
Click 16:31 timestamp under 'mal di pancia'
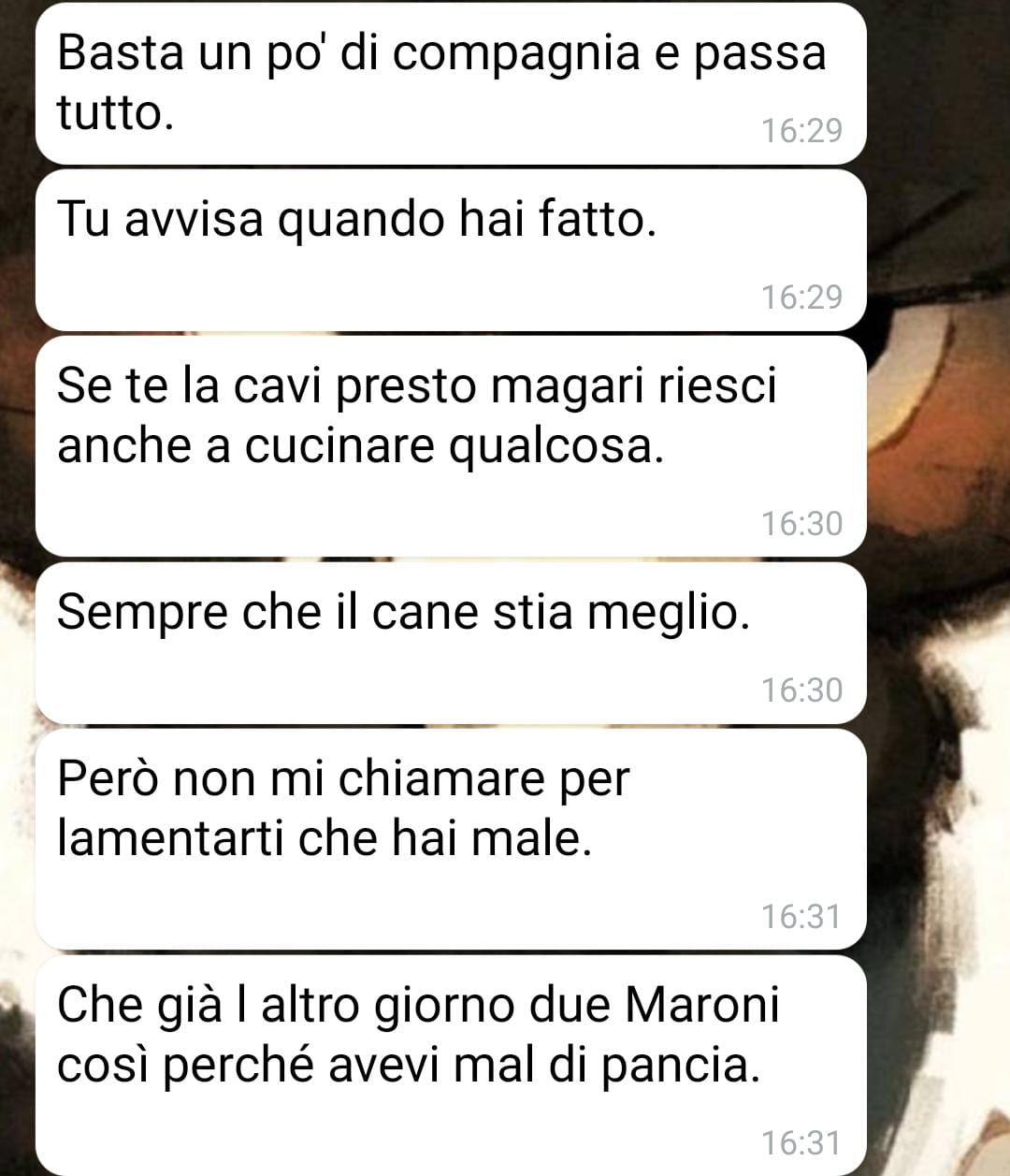pyautogui.click(x=801, y=1143)
